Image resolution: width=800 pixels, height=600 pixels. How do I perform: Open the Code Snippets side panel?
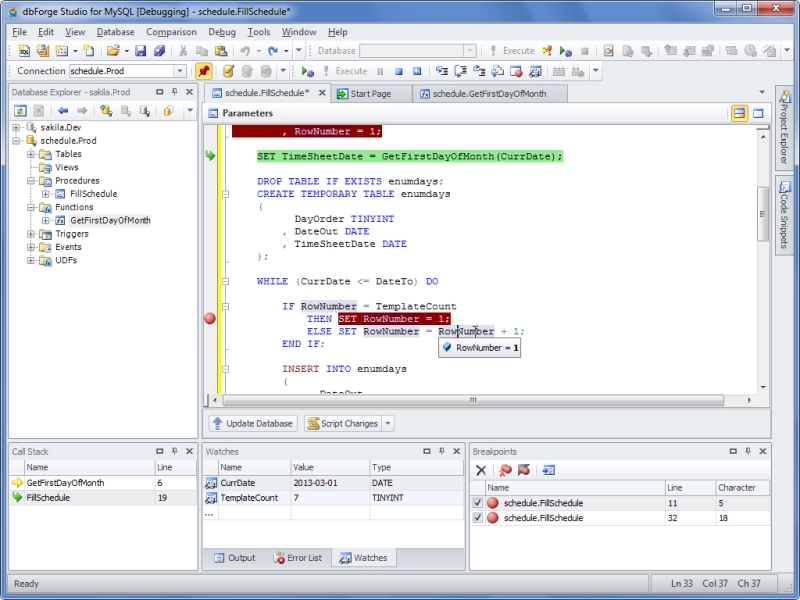784,214
